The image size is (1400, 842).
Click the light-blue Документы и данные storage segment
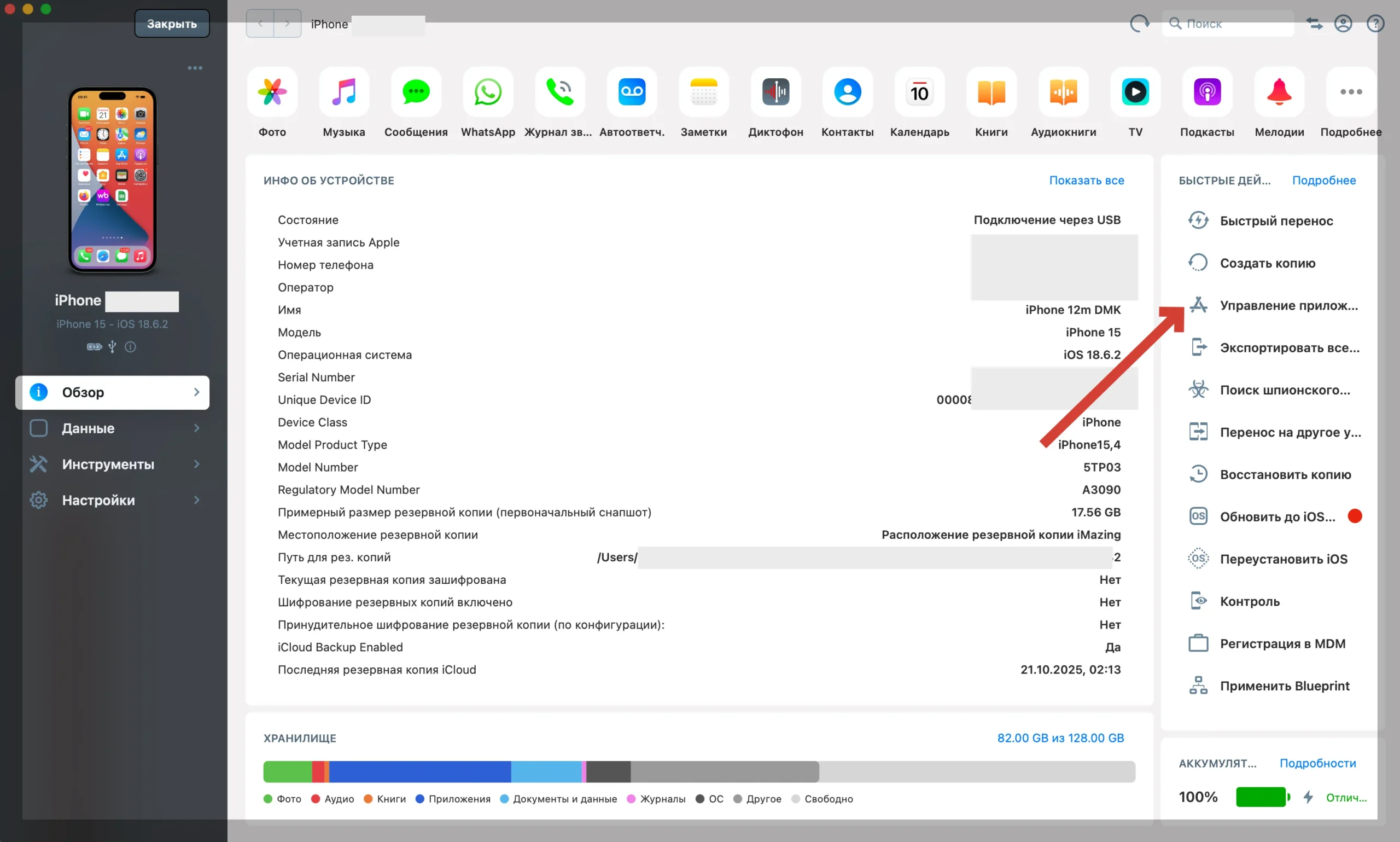tap(546, 772)
